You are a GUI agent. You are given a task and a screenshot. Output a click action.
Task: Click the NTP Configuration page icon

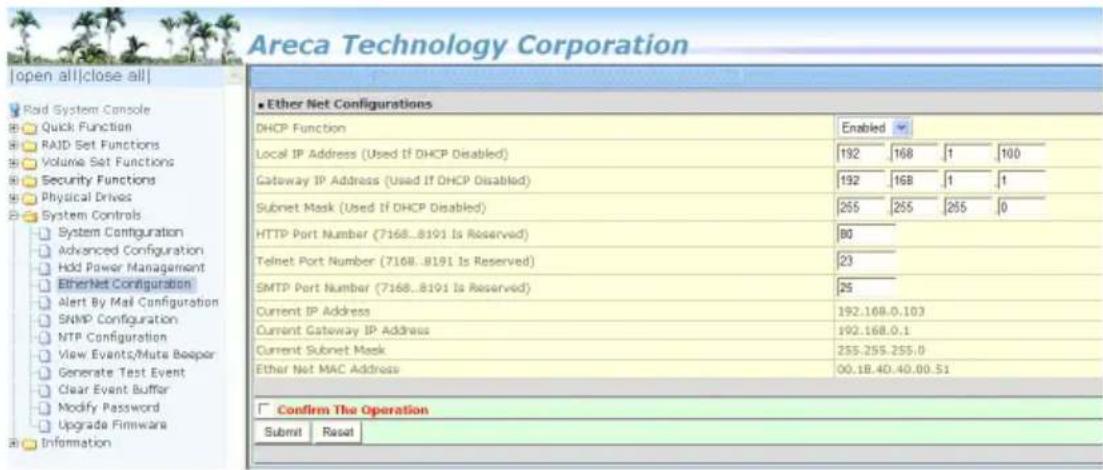[45, 338]
